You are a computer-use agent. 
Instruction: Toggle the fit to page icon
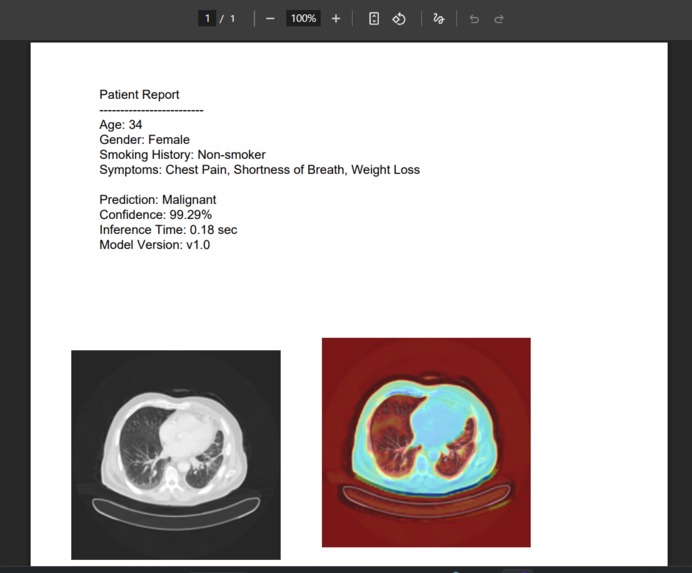[x=374, y=19]
